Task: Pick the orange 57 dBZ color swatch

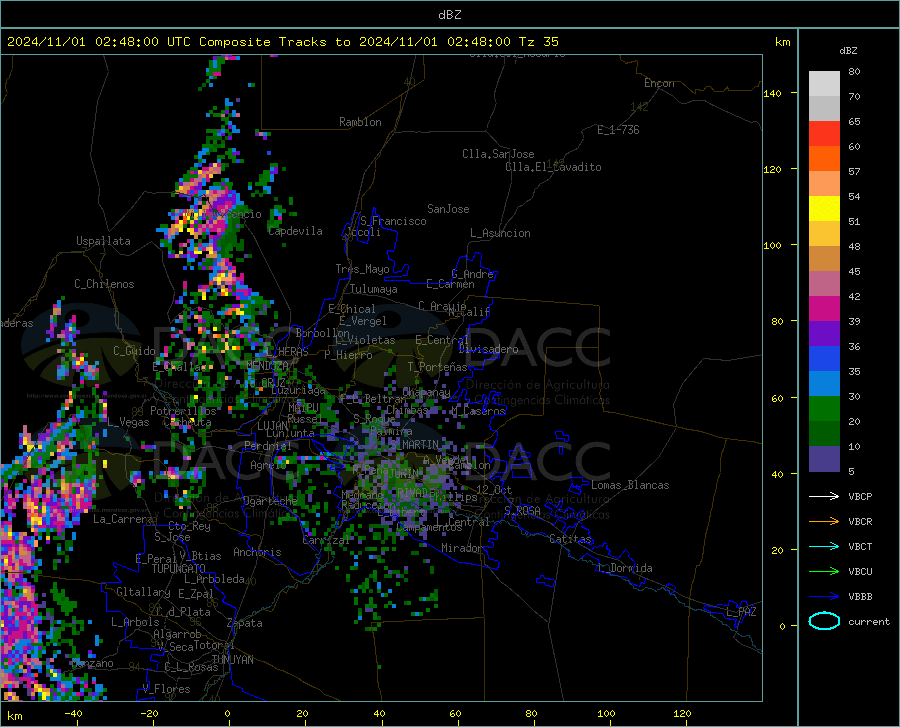Action: pyautogui.click(x=824, y=159)
